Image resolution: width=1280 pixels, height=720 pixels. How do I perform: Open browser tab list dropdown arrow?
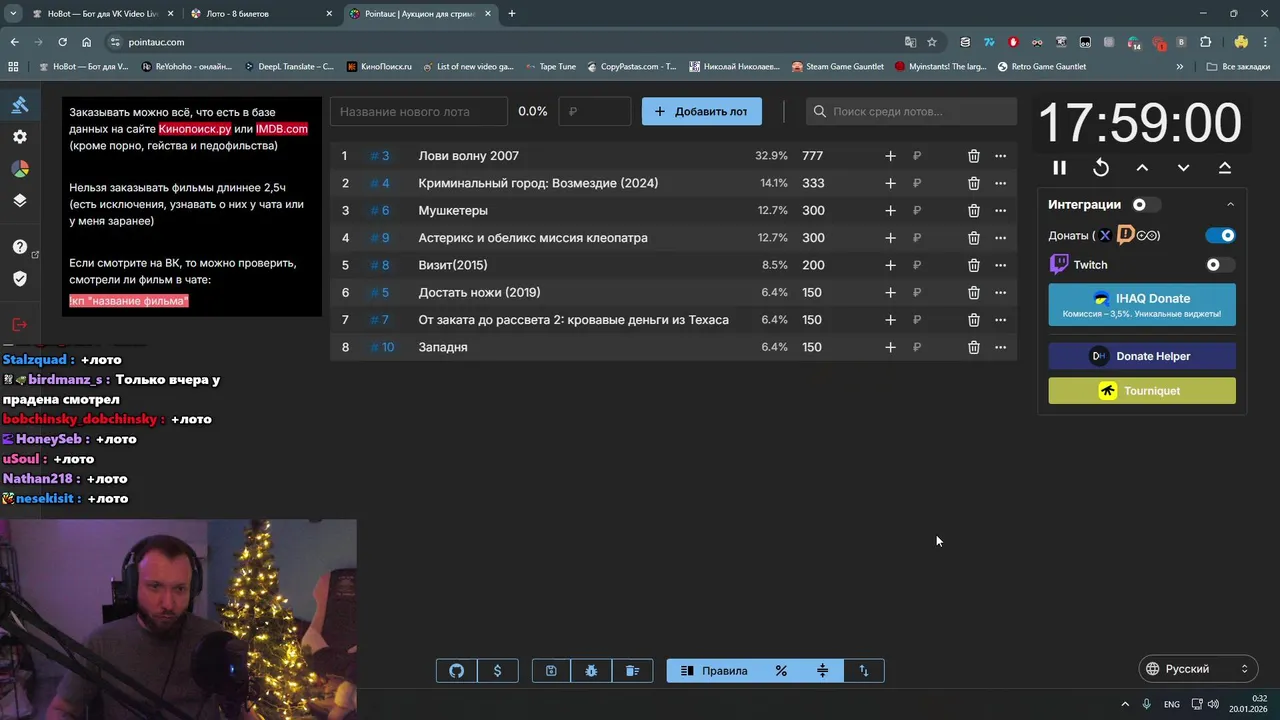(13, 14)
